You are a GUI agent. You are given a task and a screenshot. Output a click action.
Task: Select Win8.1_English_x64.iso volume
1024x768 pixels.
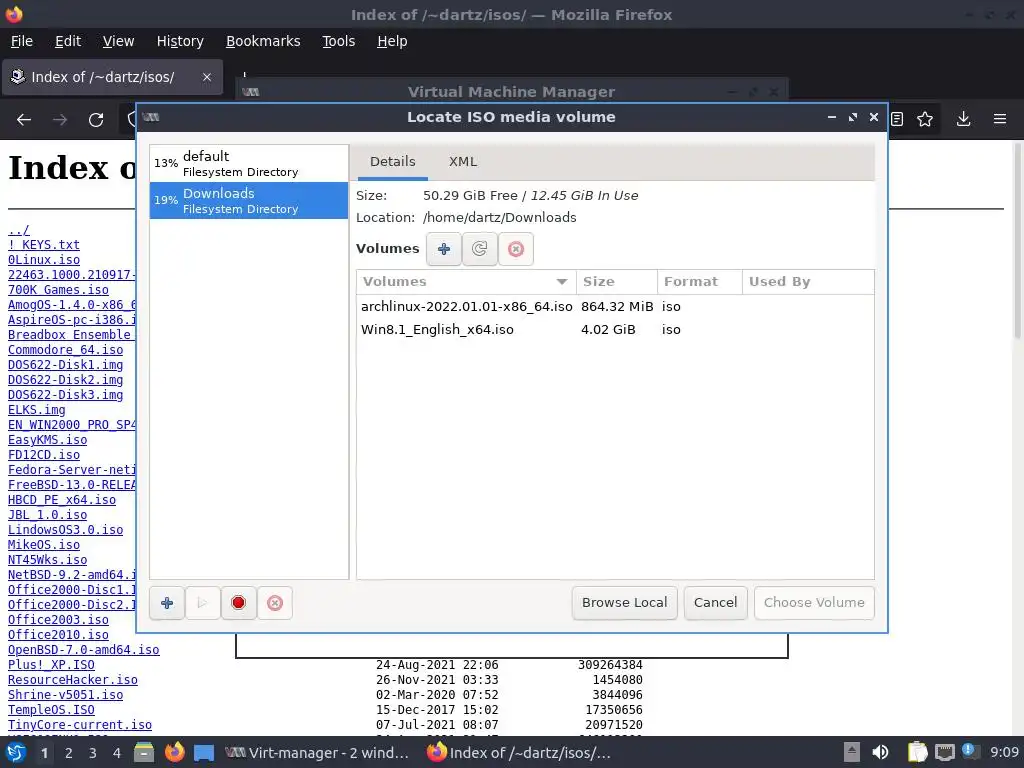click(x=615, y=330)
